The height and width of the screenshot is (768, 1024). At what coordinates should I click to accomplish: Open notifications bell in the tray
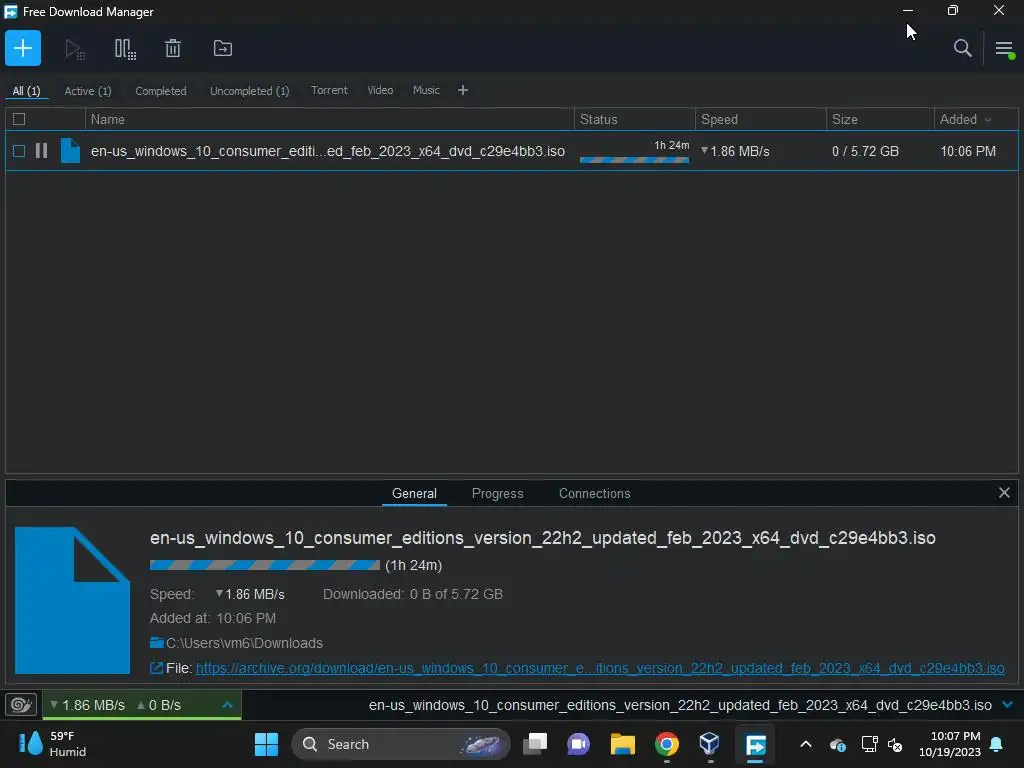(x=997, y=744)
